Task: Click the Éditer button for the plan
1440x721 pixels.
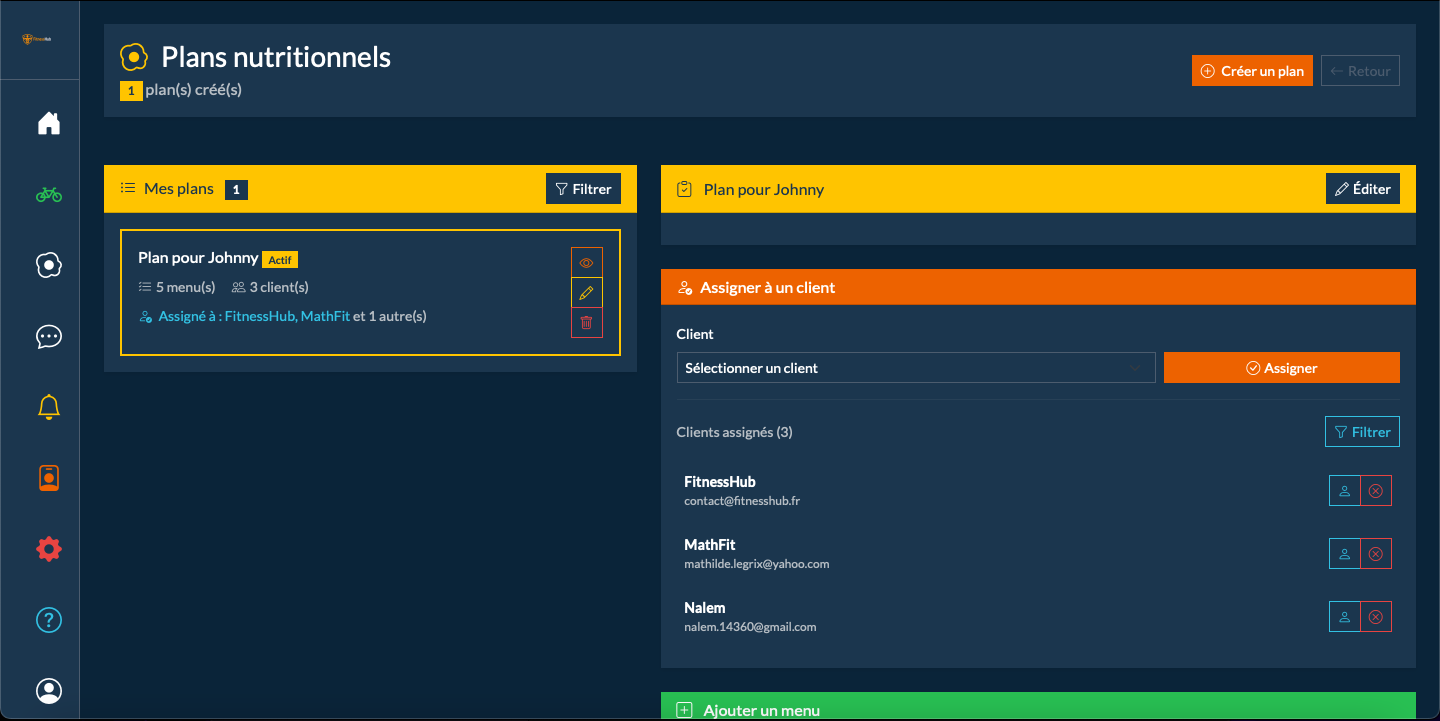Action: 1362,189
